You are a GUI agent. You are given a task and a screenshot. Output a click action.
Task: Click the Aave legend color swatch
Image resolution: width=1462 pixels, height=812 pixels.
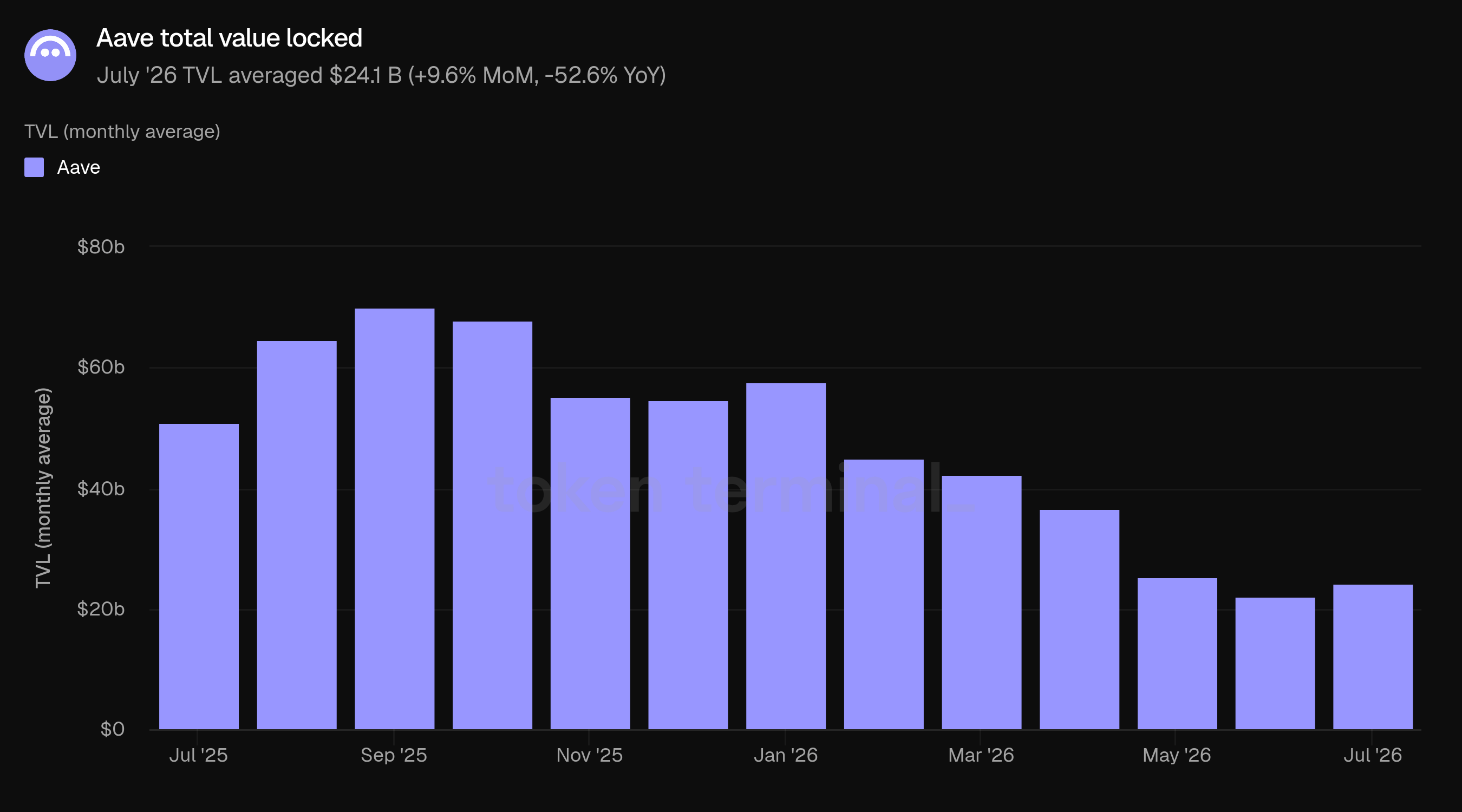pyautogui.click(x=34, y=167)
